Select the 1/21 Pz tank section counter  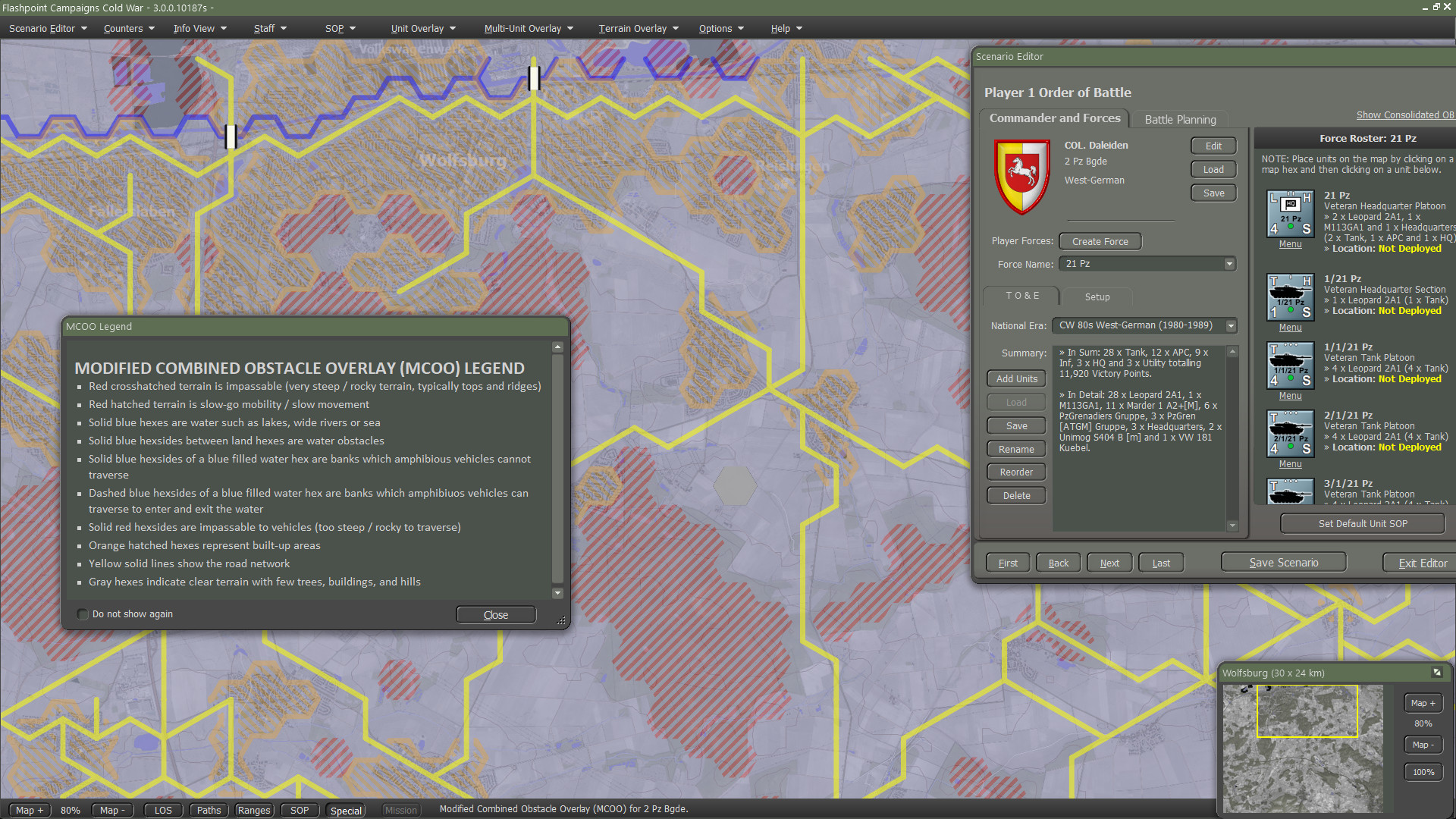(x=1290, y=297)
